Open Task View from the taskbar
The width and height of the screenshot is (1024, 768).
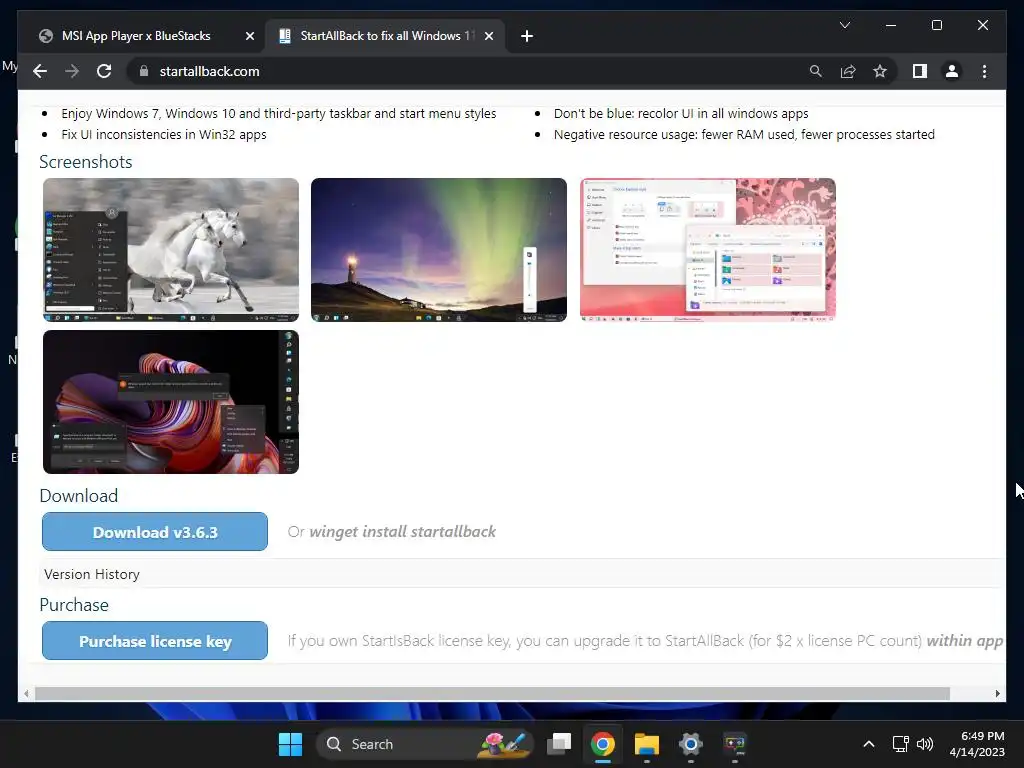(559, 744)
